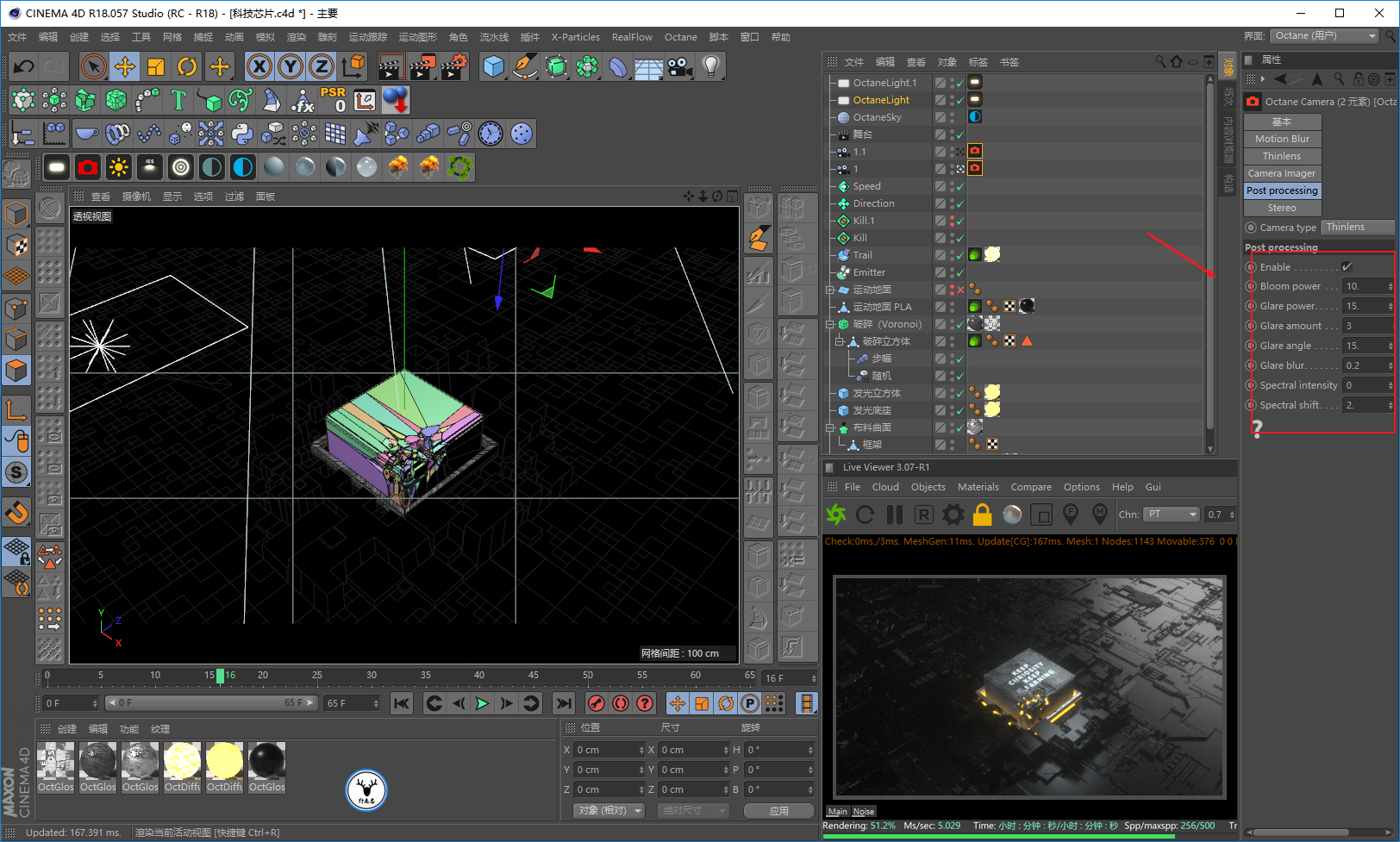Select the OctDiff material thumbnail
This screenshot has width=1400, height=842.
[x=182, y=762]
